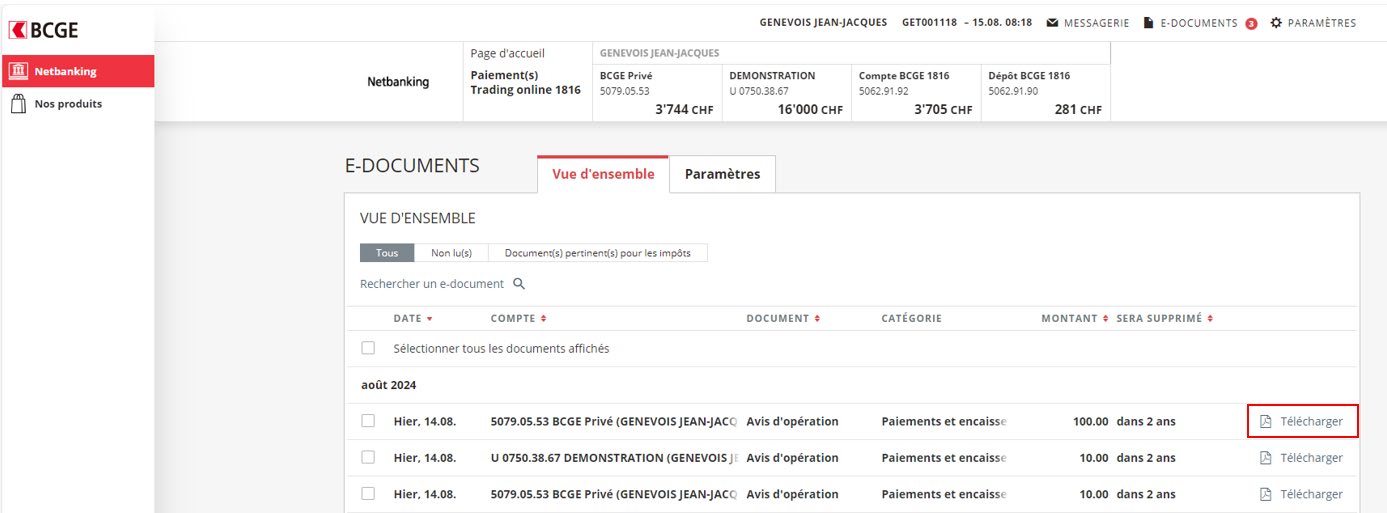This screenshot has height=513, width=1387.
Task: Click the Paramètres gear icon
Action: (x=1276, y=23)
